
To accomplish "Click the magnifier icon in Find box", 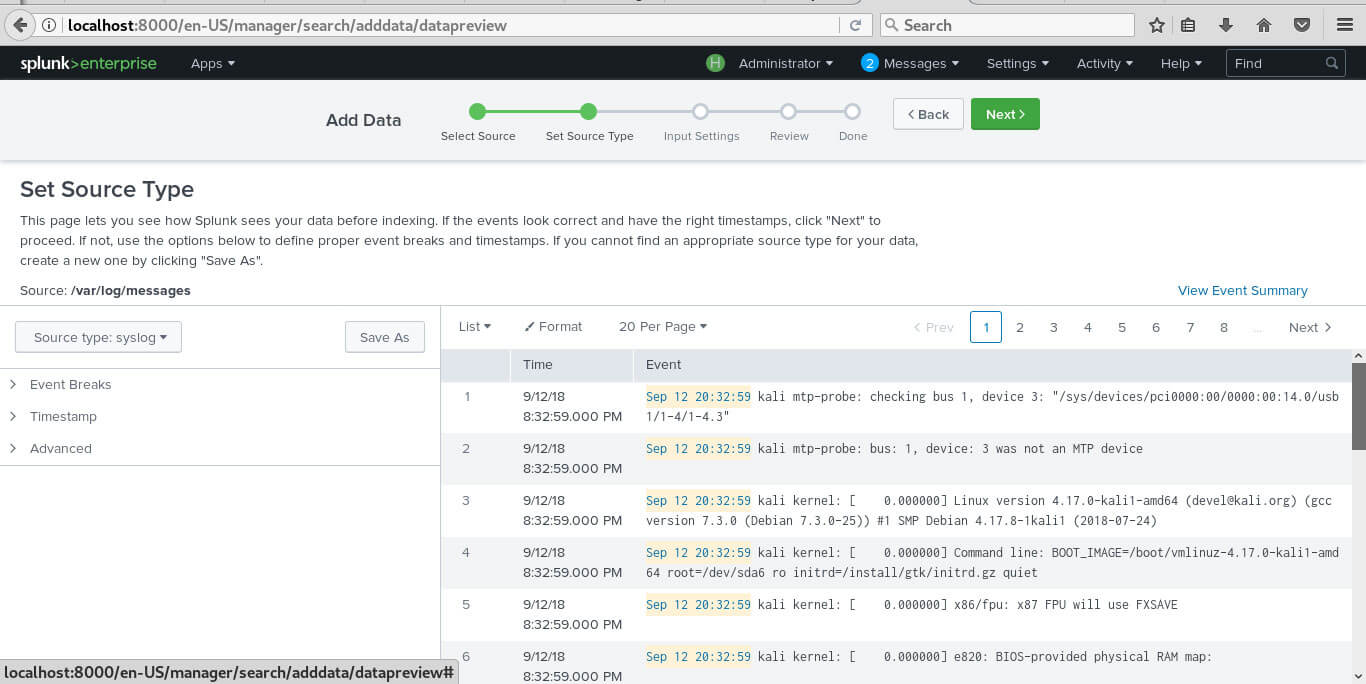I will 1332,63.
